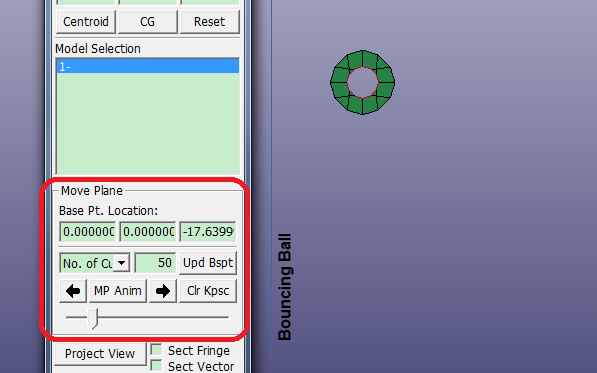The image size is (597, 373).
Task: Click the Reset button
Action: [209, 22]
